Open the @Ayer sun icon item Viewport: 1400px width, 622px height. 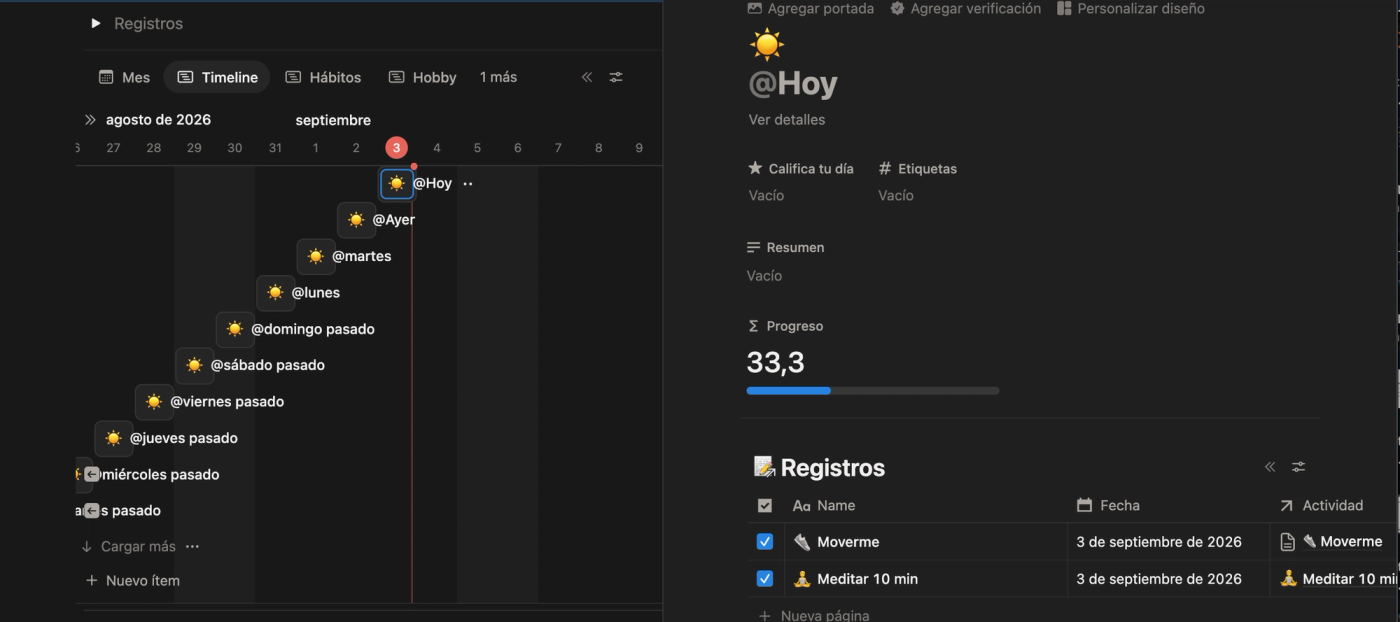coord(356,220)
